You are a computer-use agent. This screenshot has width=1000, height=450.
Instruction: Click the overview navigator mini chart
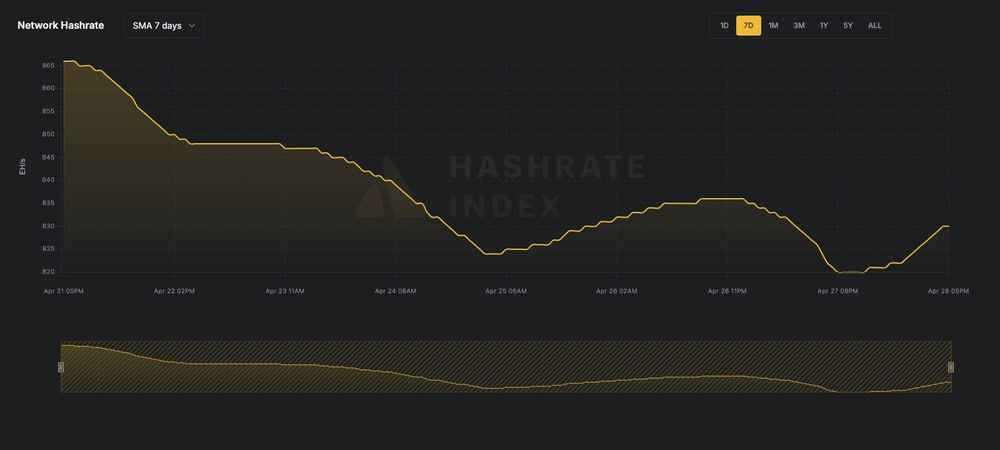click(x=506, y=367)
